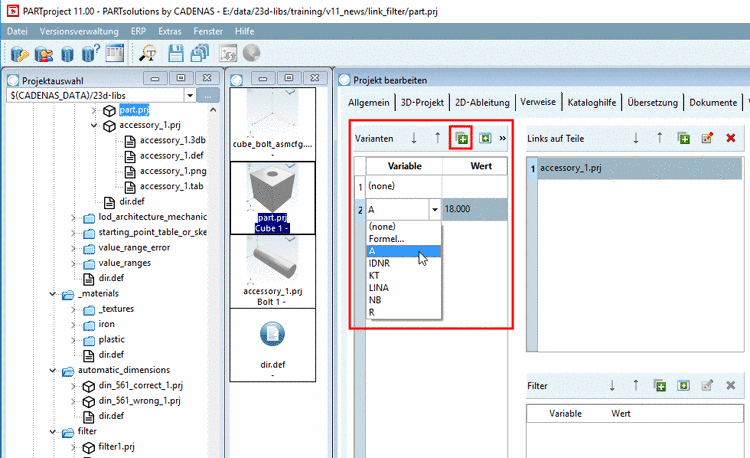The image size is (750, 458).
Task: Click the greyed import export toolbar icon
Action: point(228,53)
